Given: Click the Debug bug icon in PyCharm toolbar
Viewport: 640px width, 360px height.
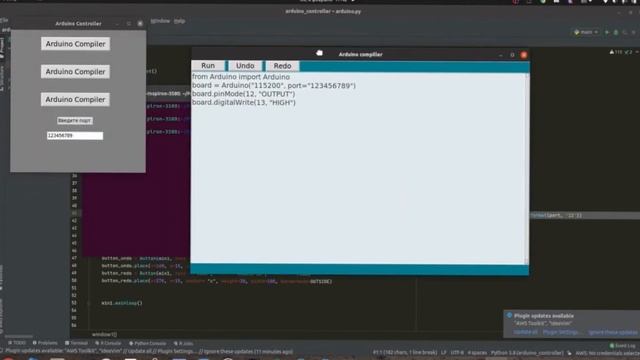Looking at the screenshot, I should coord(616,32).
